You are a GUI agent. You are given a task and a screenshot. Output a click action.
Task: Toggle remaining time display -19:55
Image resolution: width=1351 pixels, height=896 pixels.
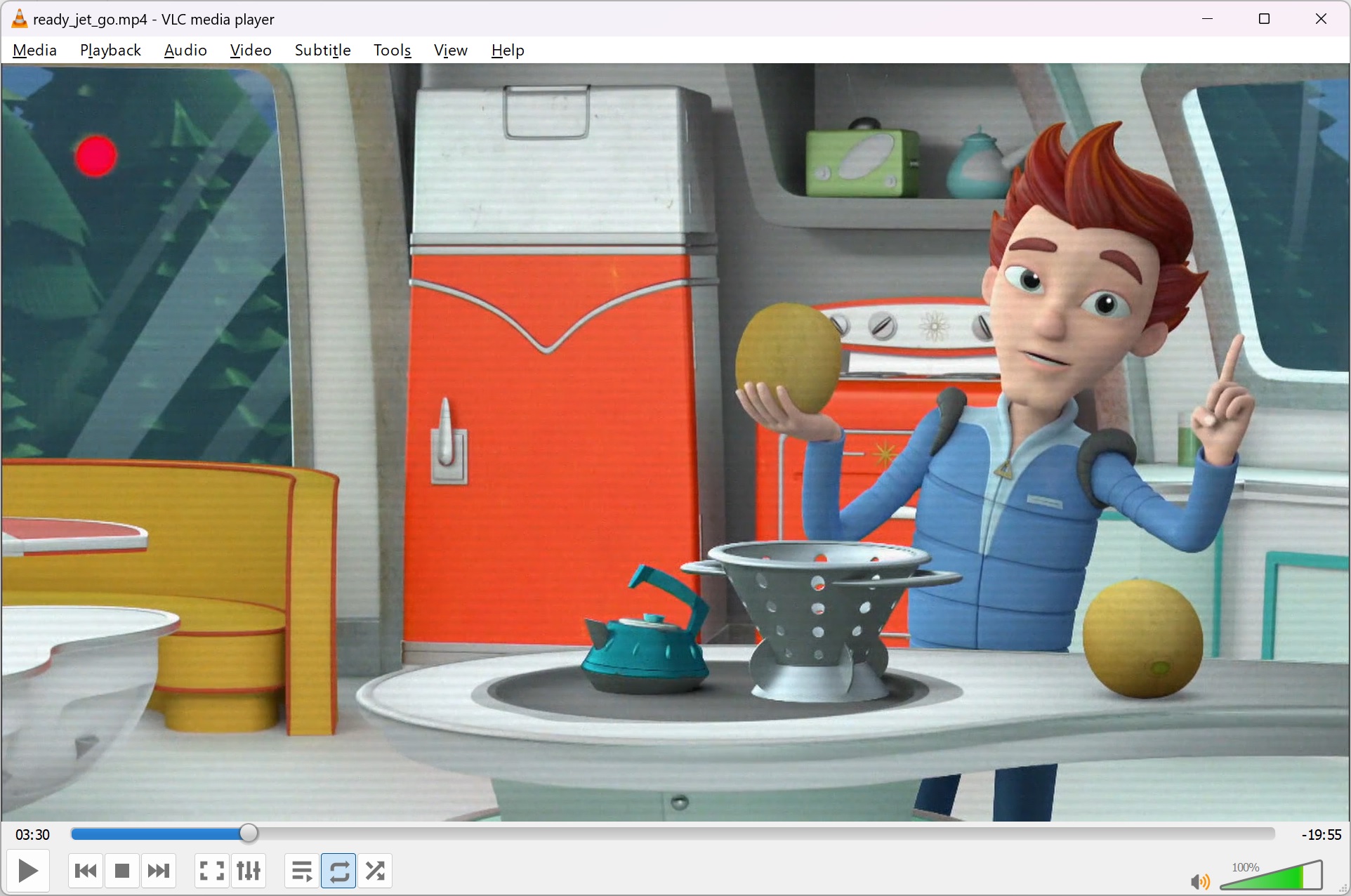point(1321,835)
